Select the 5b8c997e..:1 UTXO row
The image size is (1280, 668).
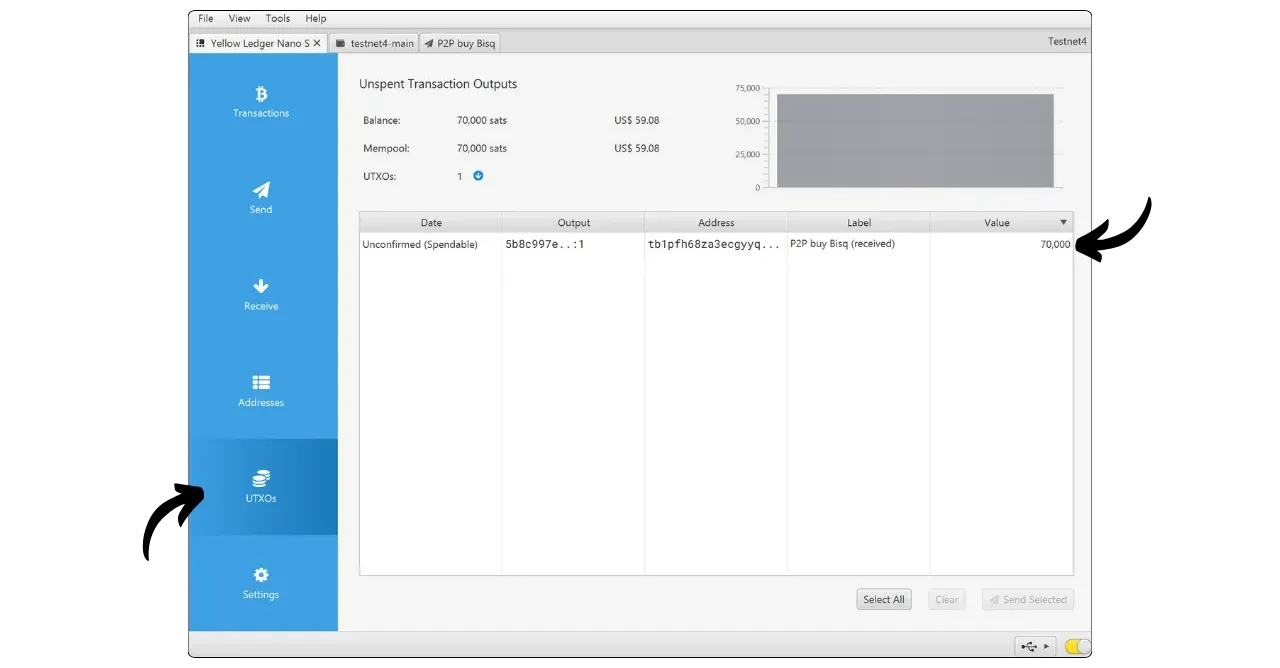(573, 244)
